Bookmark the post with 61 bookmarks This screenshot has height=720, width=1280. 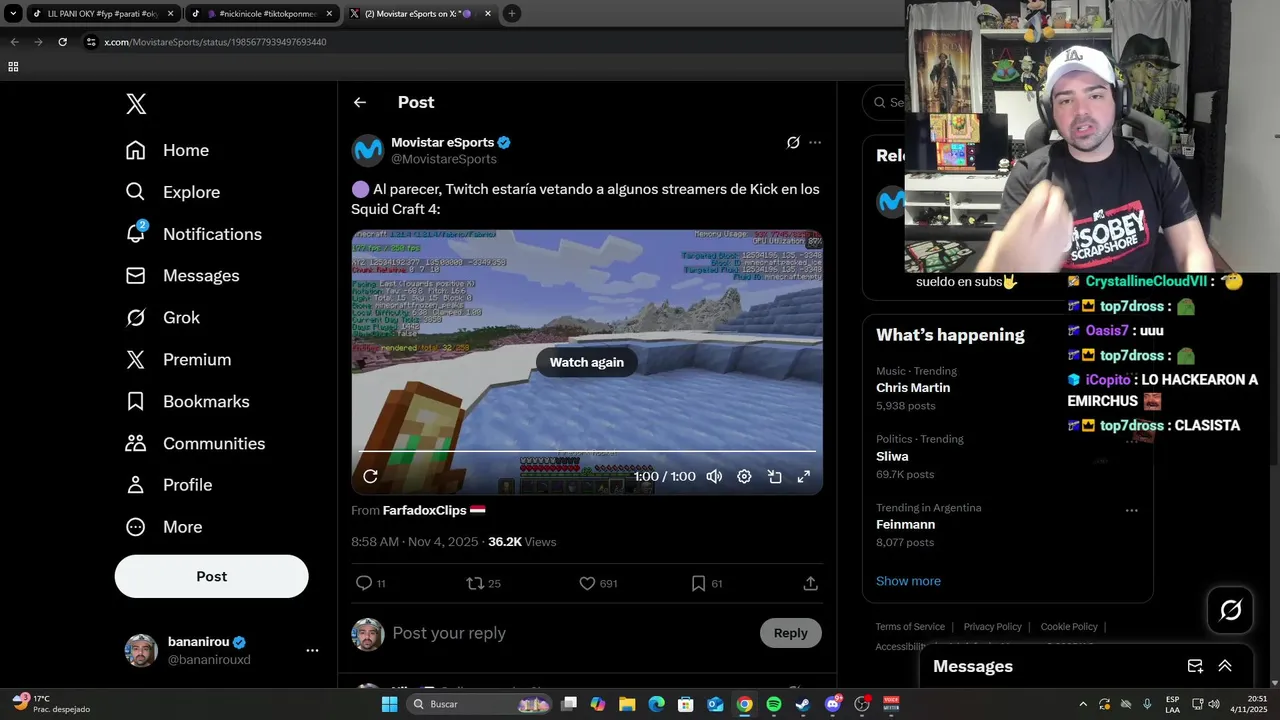tap(698, 583)
